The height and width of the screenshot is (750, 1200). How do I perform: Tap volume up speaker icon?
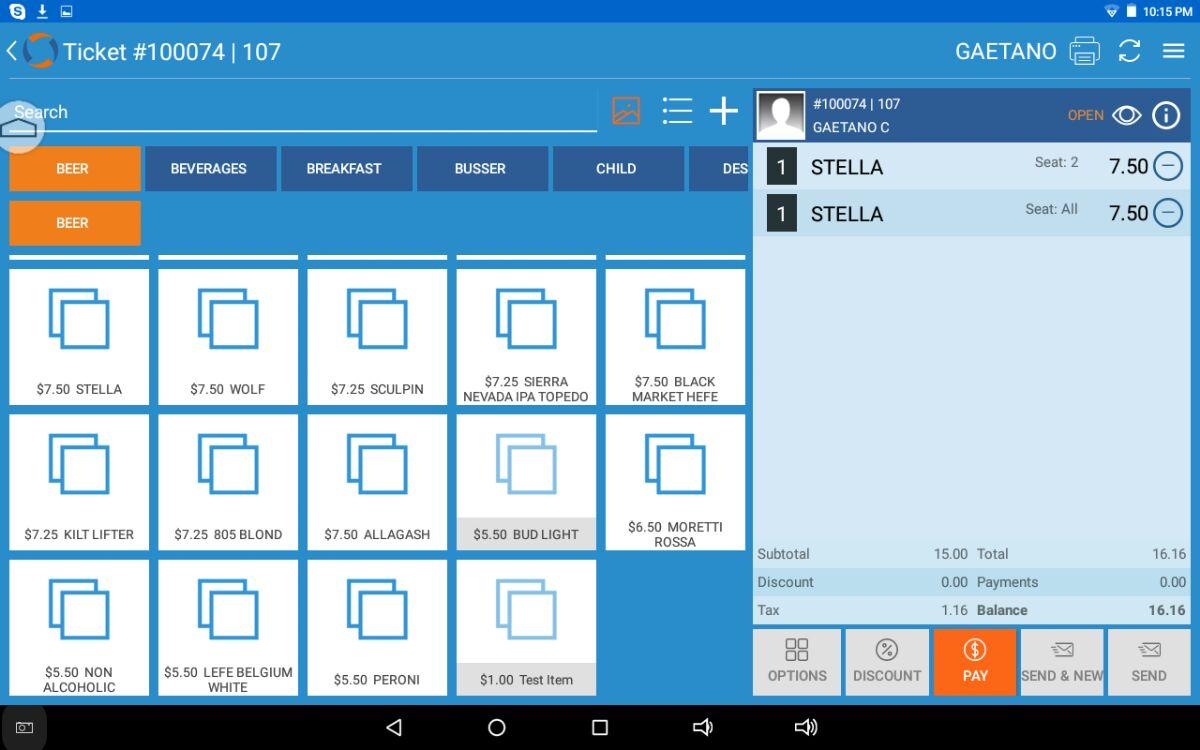[x=806, y=727]
